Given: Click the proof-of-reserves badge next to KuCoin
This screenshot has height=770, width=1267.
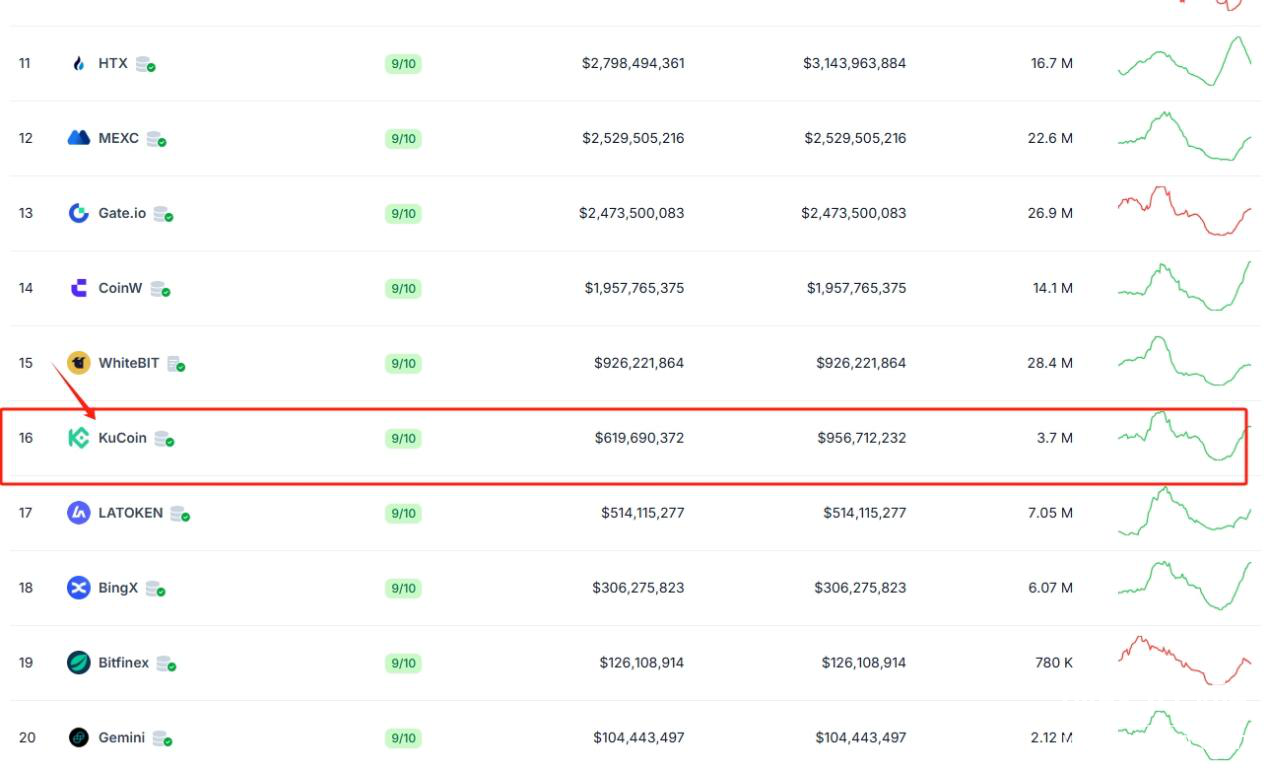Looking at the screenshot, I should click(x=165, y=439).
